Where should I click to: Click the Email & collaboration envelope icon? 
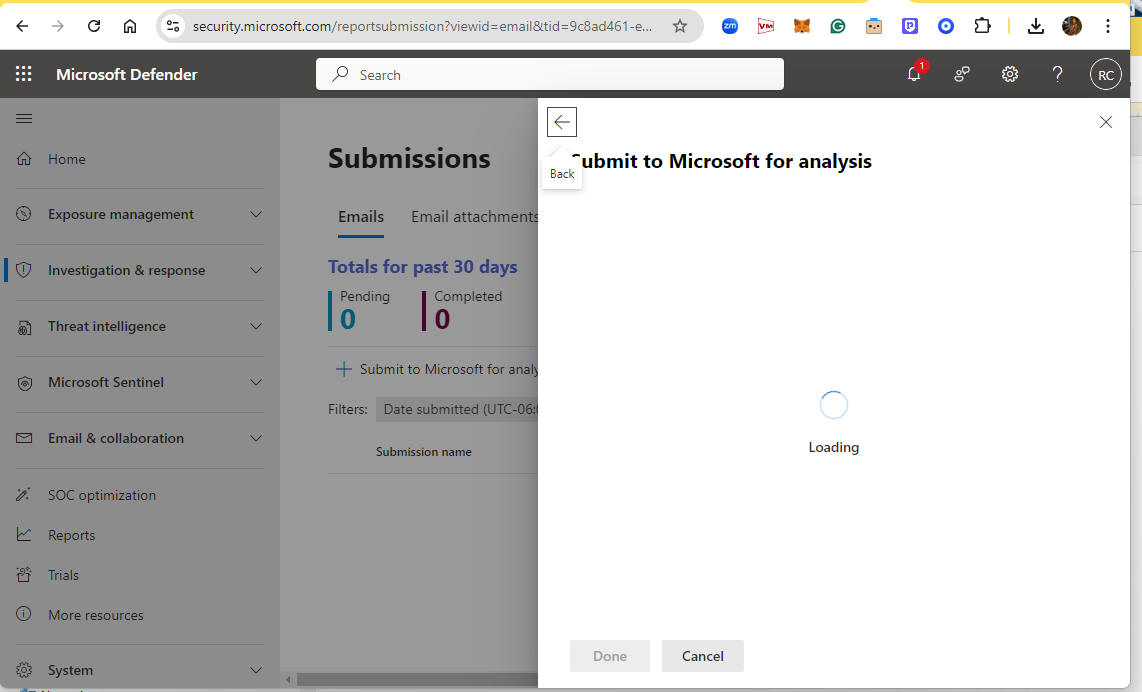pyautogui.click(x=24, y=439)
